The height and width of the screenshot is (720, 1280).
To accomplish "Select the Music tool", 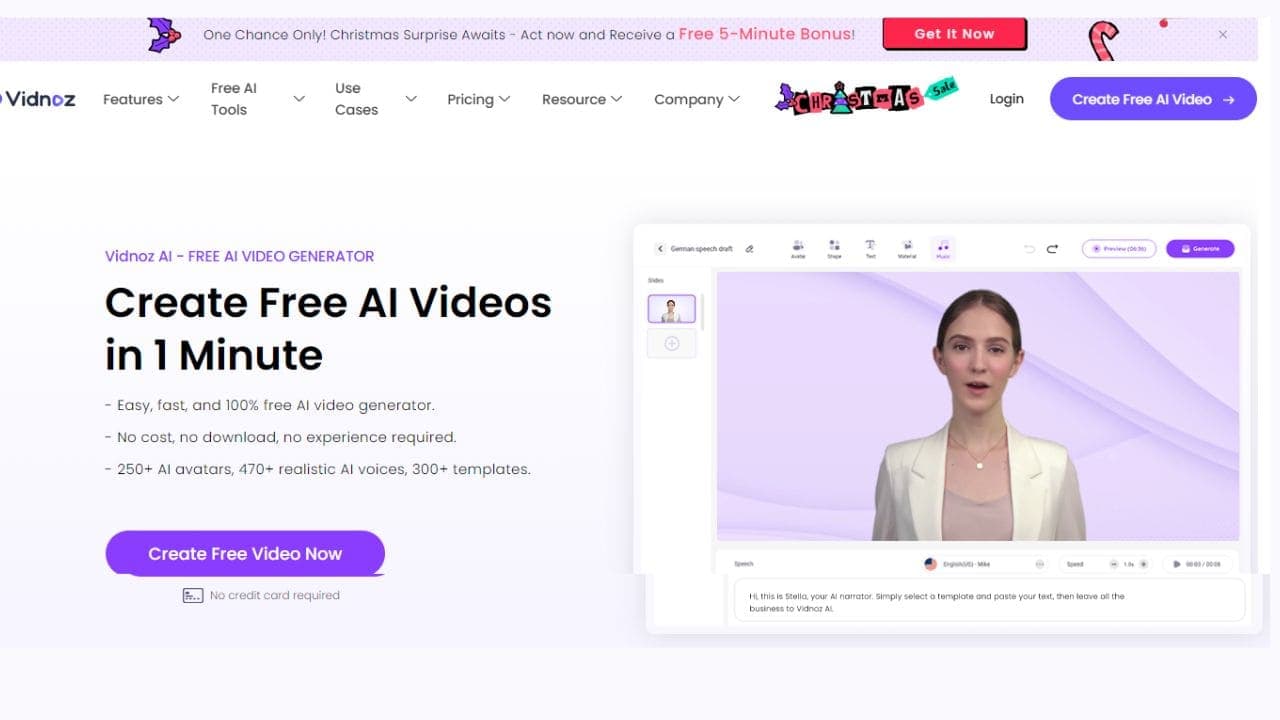I will point(942,247).
